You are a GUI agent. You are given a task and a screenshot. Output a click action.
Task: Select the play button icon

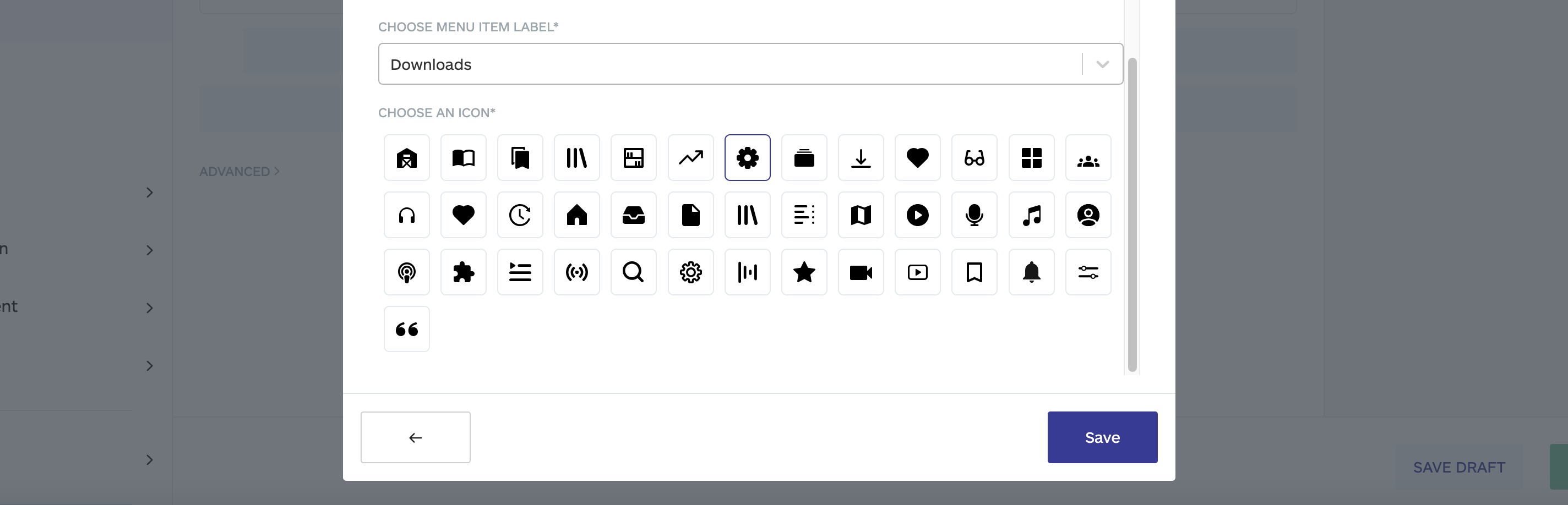coord(917,215)
